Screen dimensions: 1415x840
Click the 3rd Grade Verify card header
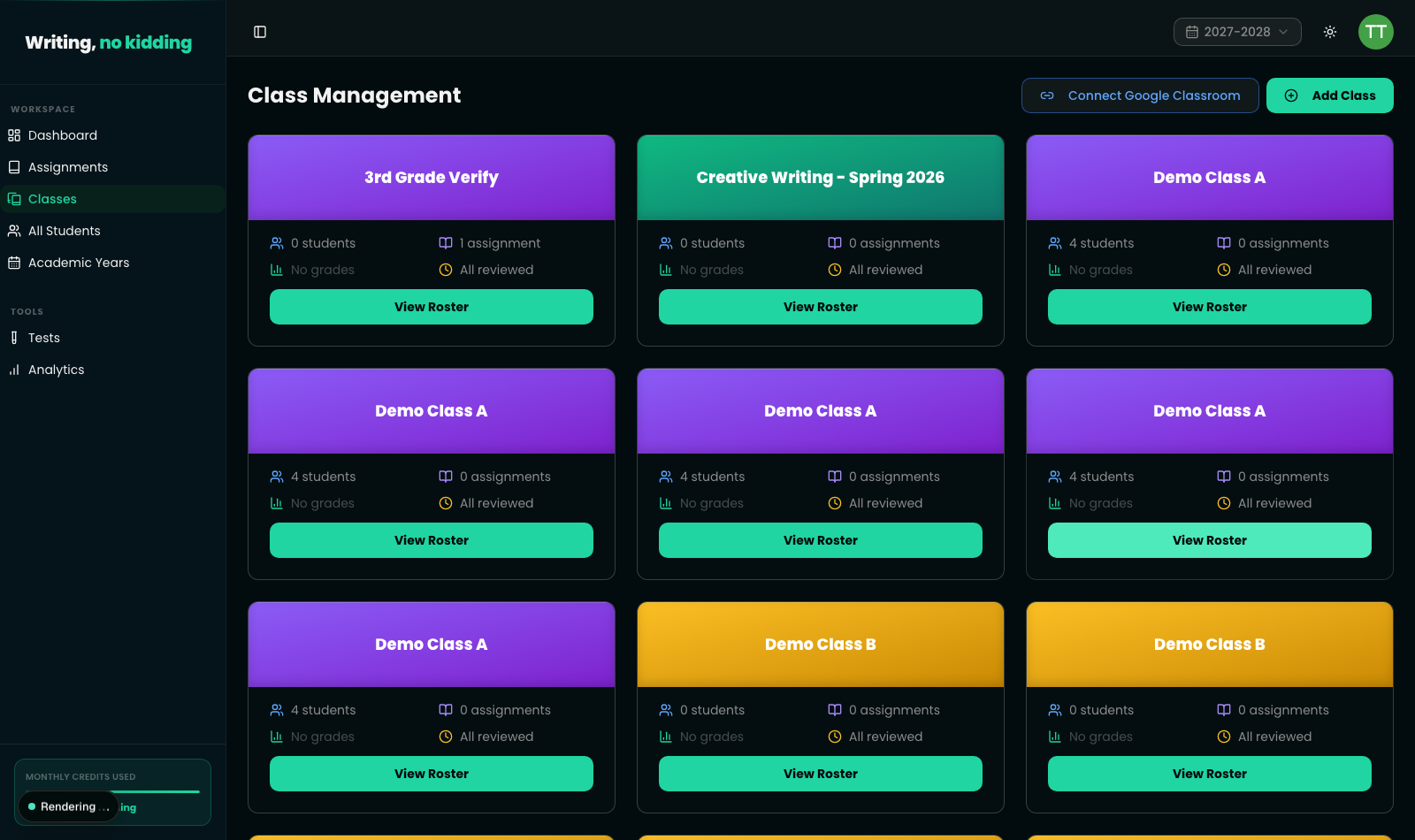pos(432,178)
